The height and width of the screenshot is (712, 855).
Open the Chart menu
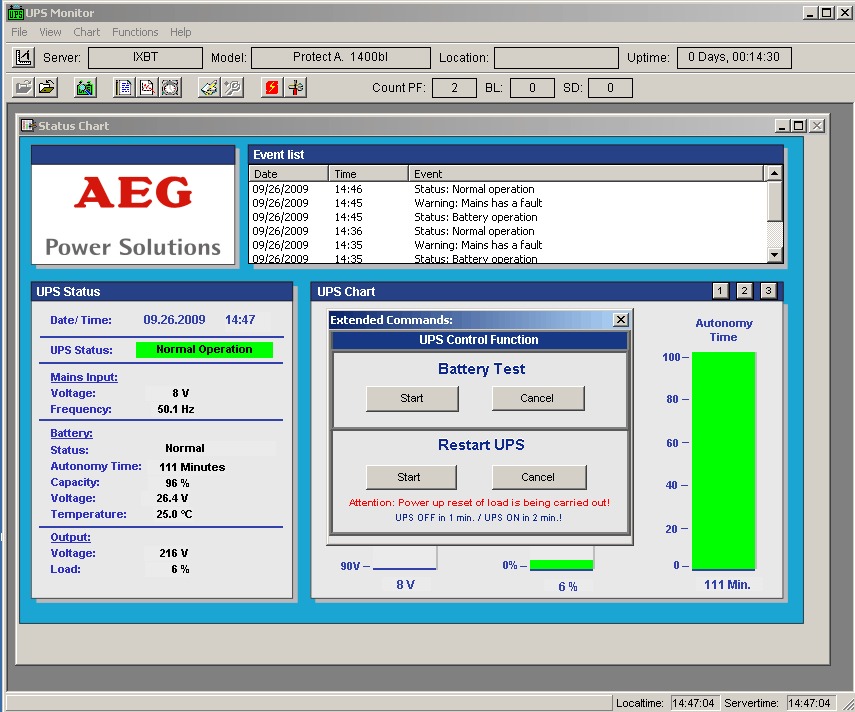coord(87,32)
